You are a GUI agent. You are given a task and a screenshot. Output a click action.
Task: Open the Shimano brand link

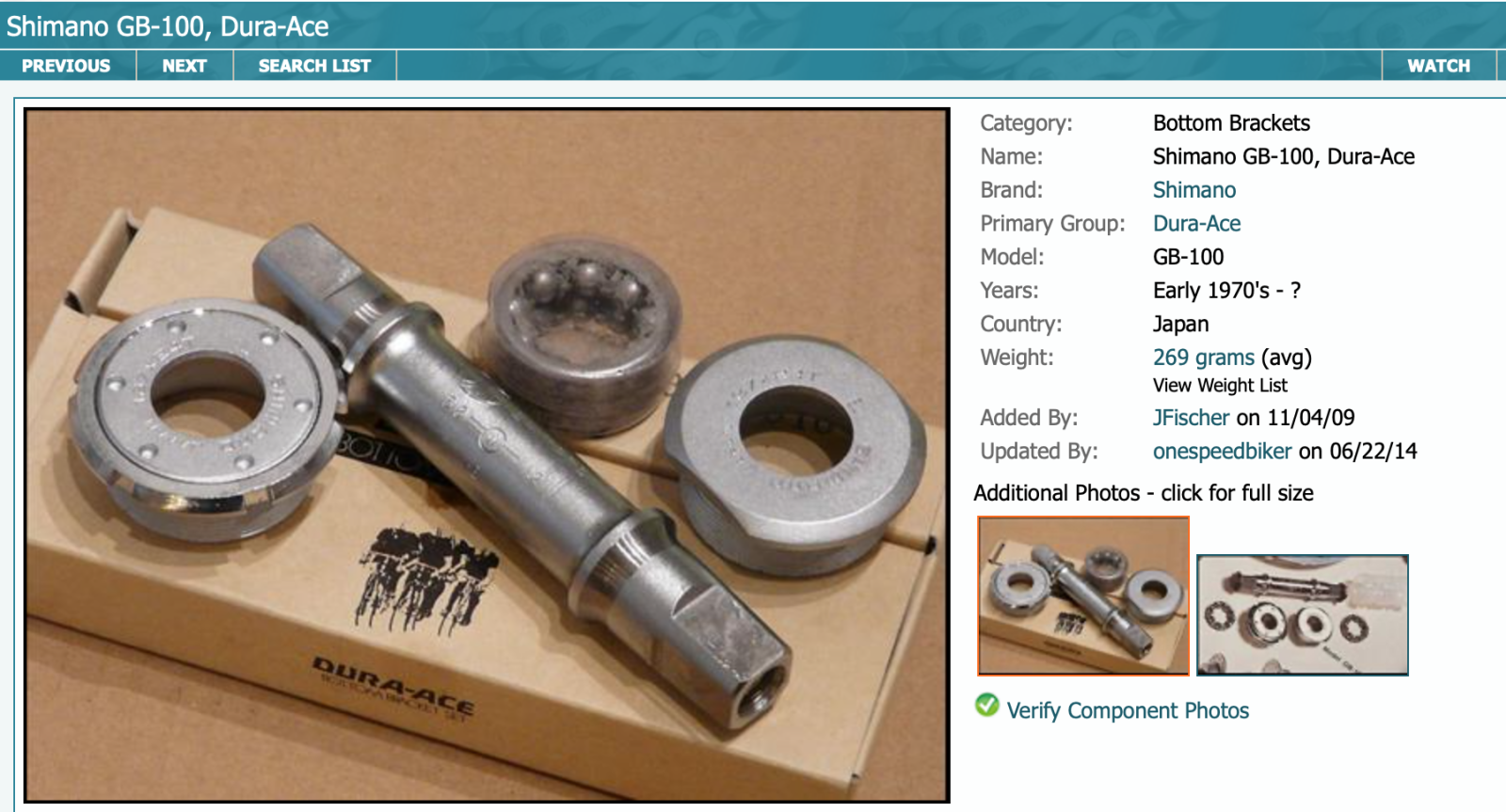click(x=1194, y=190)
